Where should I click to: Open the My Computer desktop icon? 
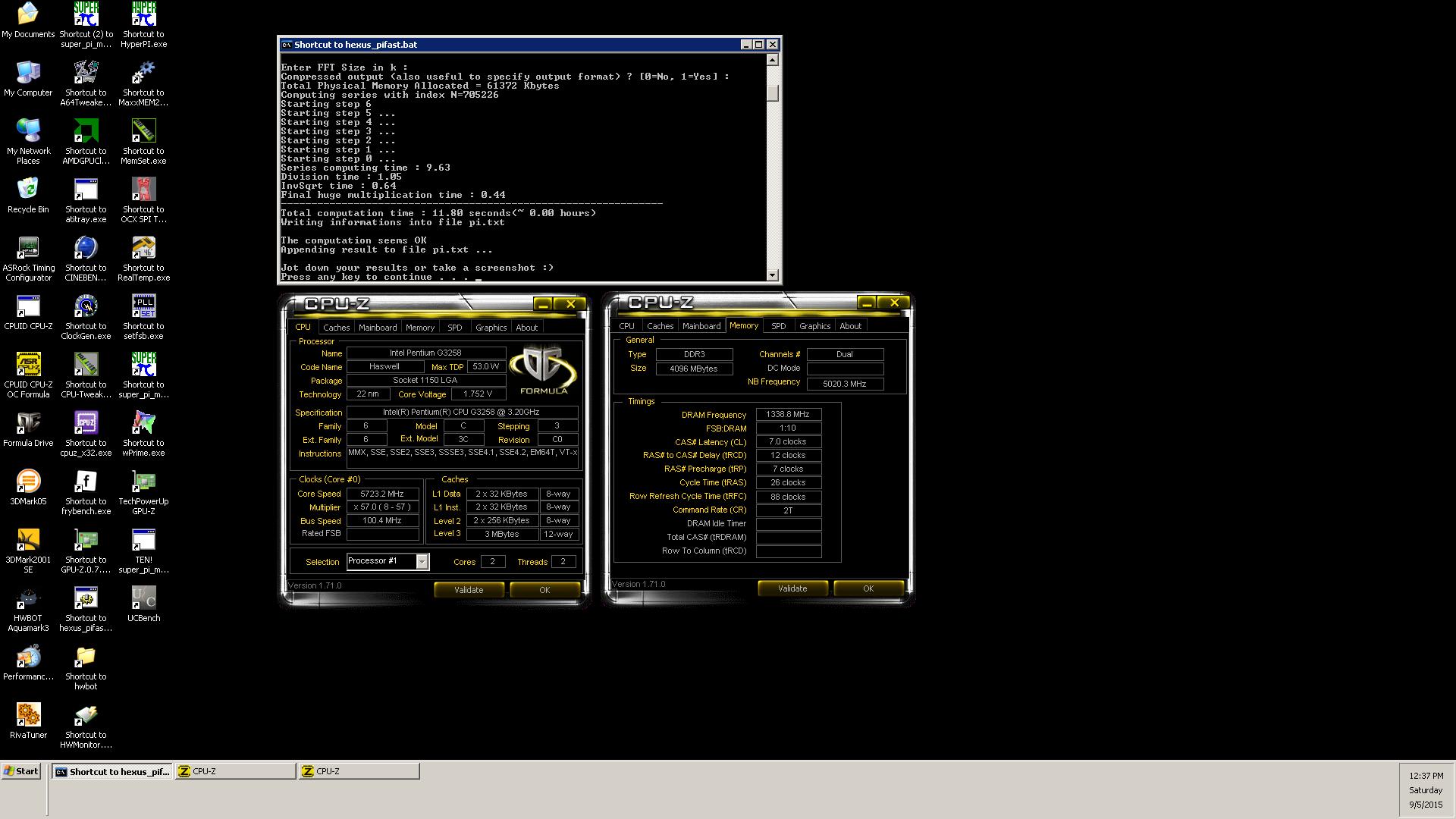point(28,79)
